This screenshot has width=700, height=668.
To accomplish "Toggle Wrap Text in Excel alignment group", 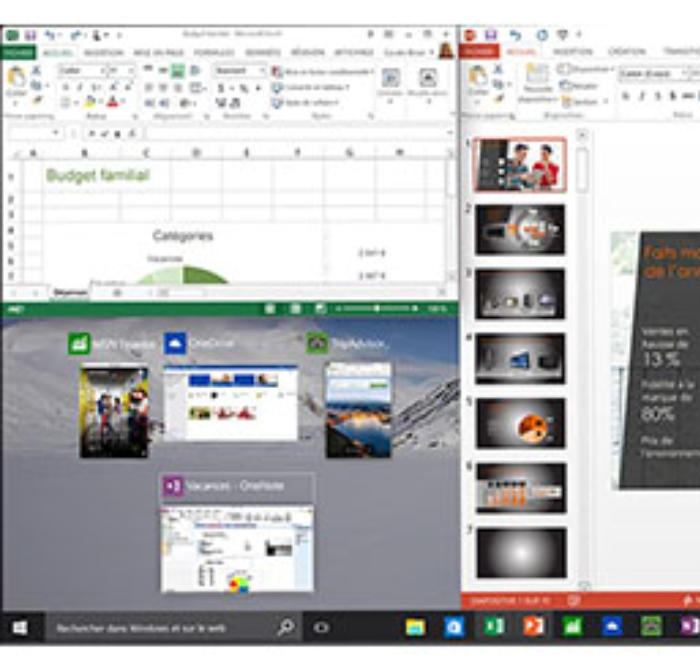I will (196, 71).
